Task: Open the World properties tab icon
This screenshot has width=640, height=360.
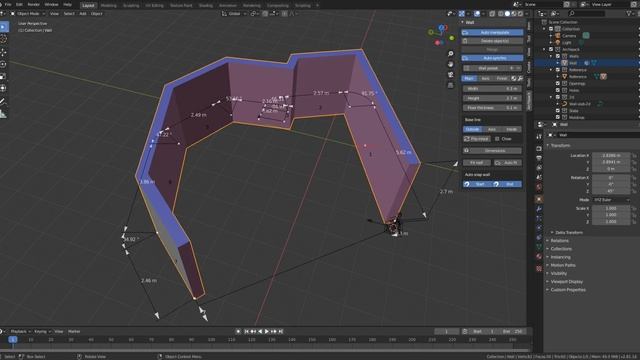Action: point(539,187)
